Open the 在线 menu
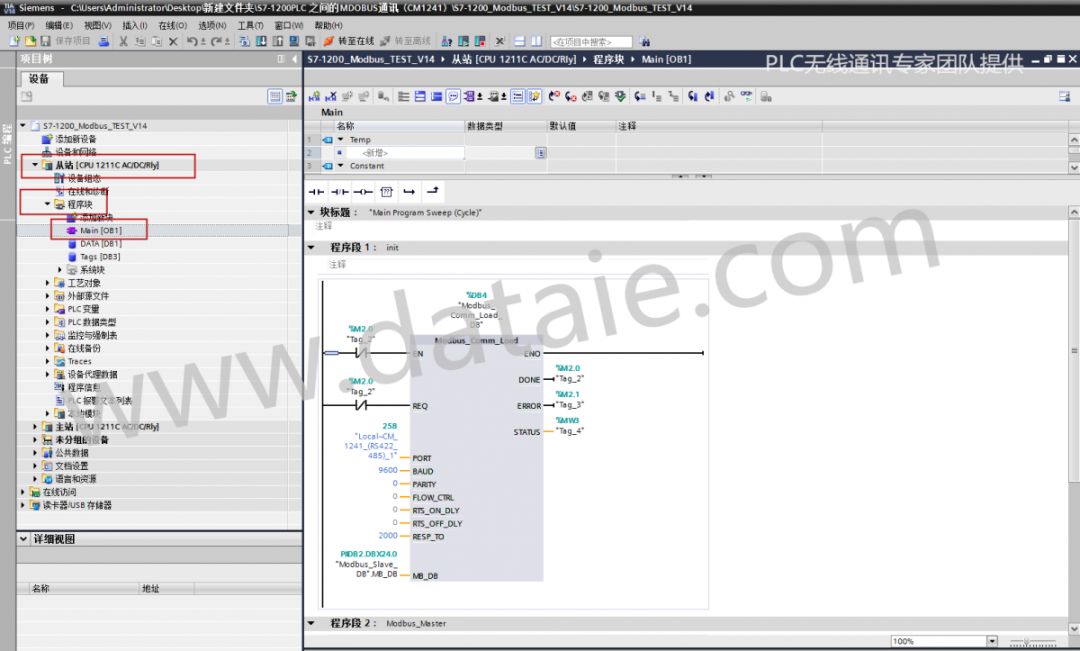 [x=172, y=25]
